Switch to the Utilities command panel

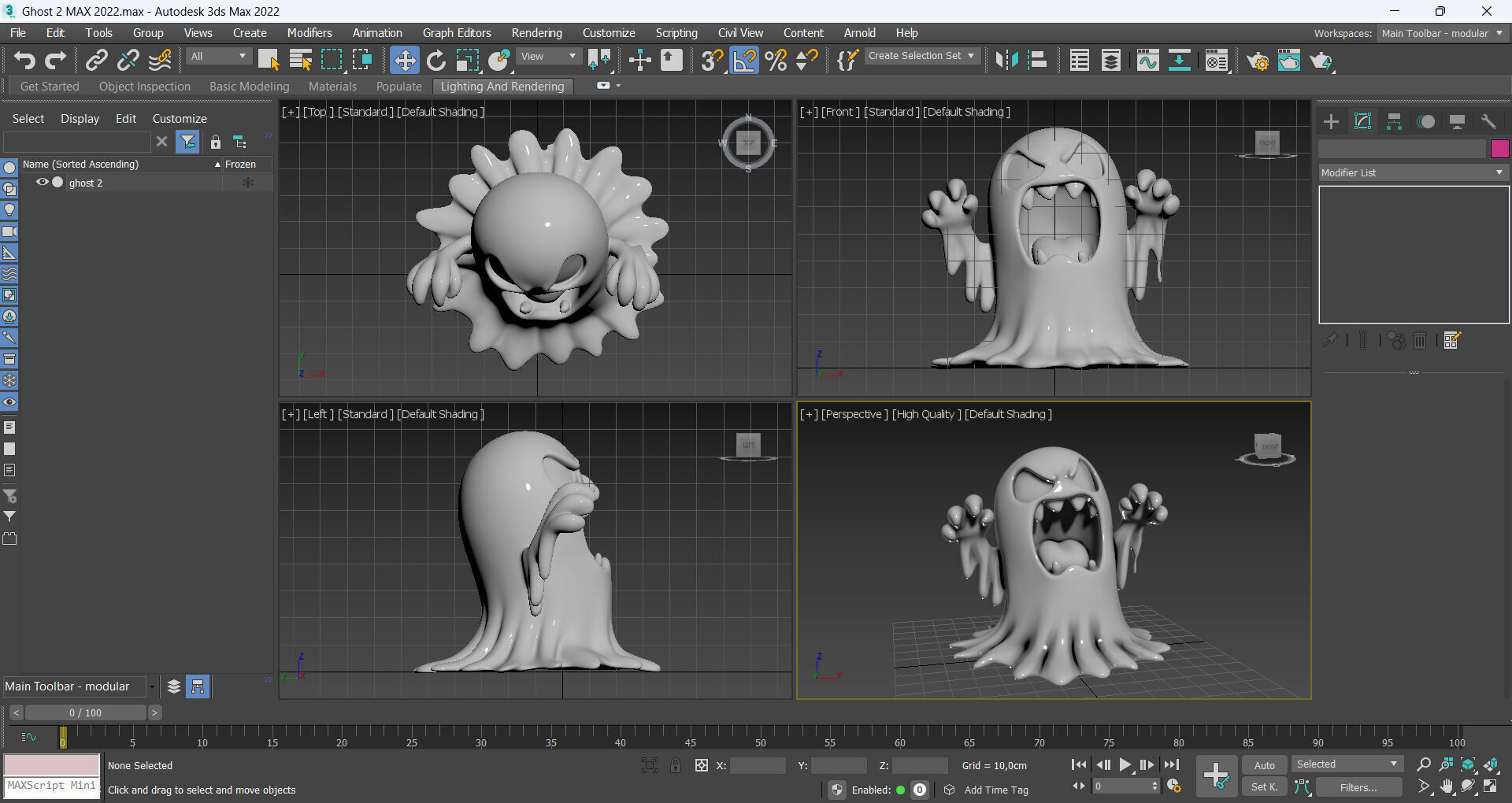pyautogui.click(x=1488, y=121)
